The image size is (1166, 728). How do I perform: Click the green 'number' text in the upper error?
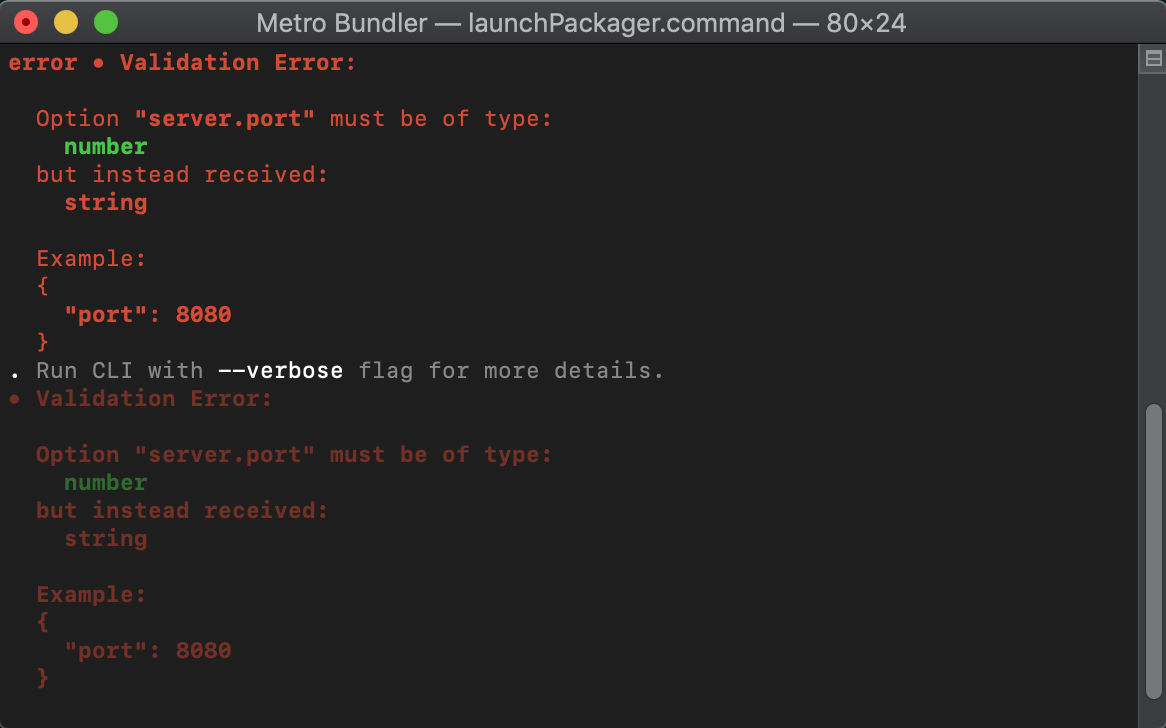106,146
